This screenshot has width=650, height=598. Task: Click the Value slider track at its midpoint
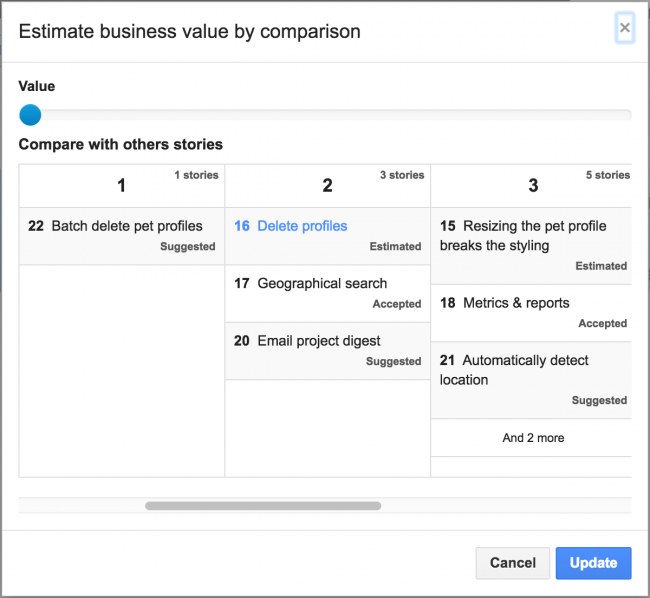click(325, 115)
